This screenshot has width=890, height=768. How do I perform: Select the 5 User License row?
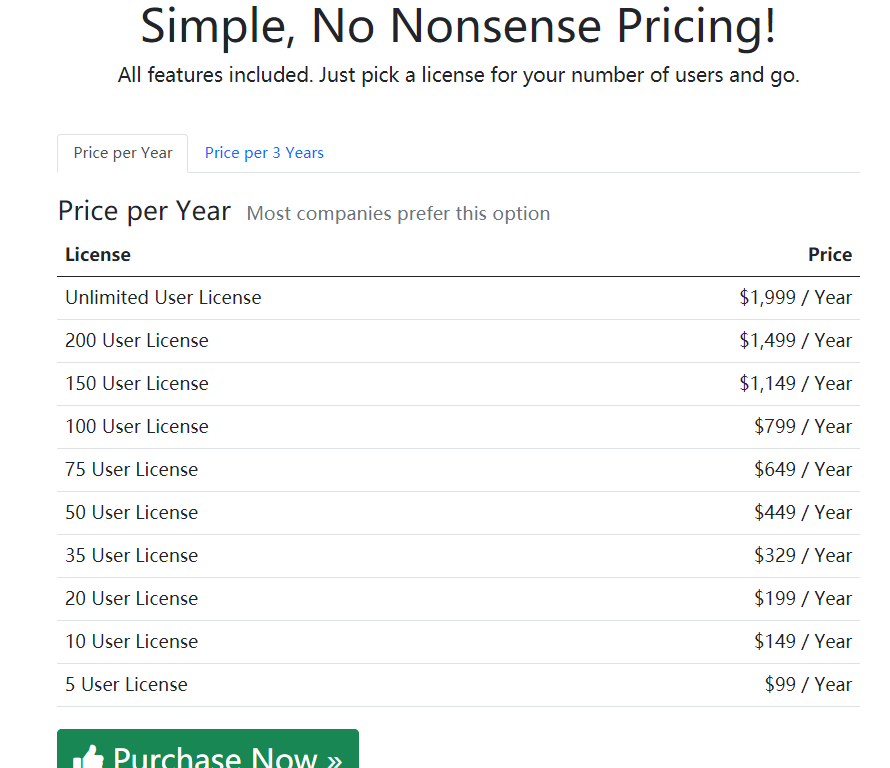tap(458, 685)
